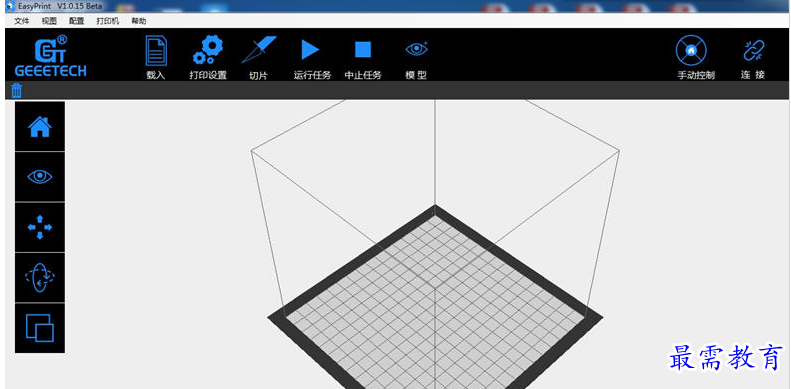Select the overlapping squares scale tool

tap(40, 328)
